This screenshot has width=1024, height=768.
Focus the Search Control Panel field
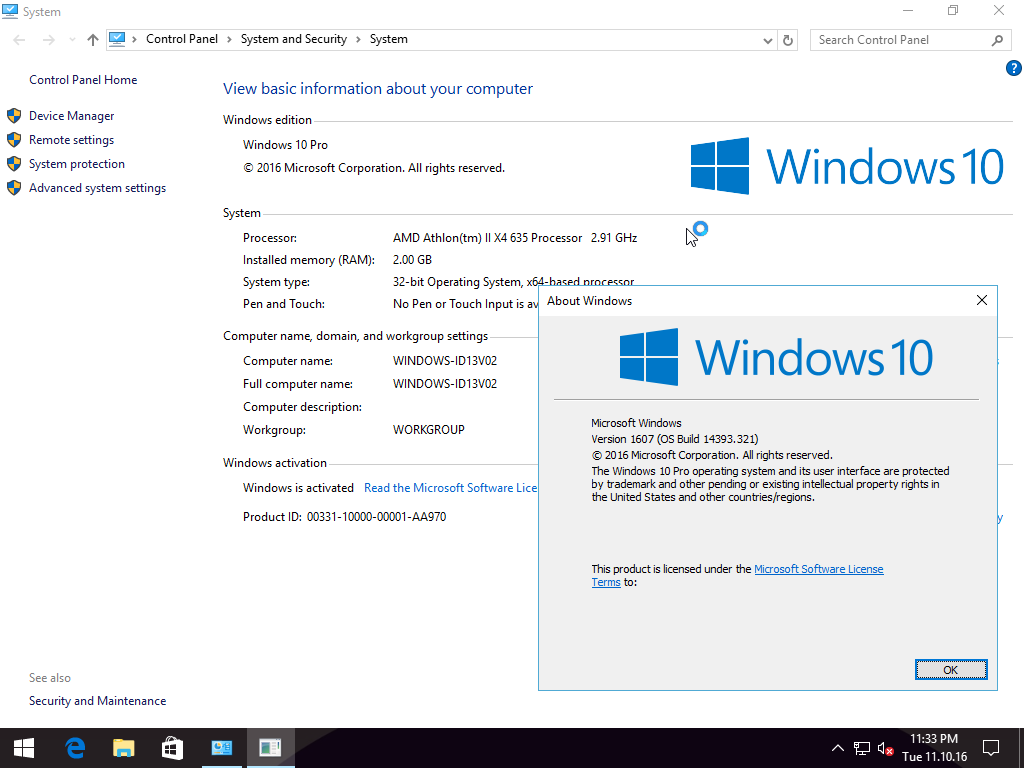click(900, 40)
